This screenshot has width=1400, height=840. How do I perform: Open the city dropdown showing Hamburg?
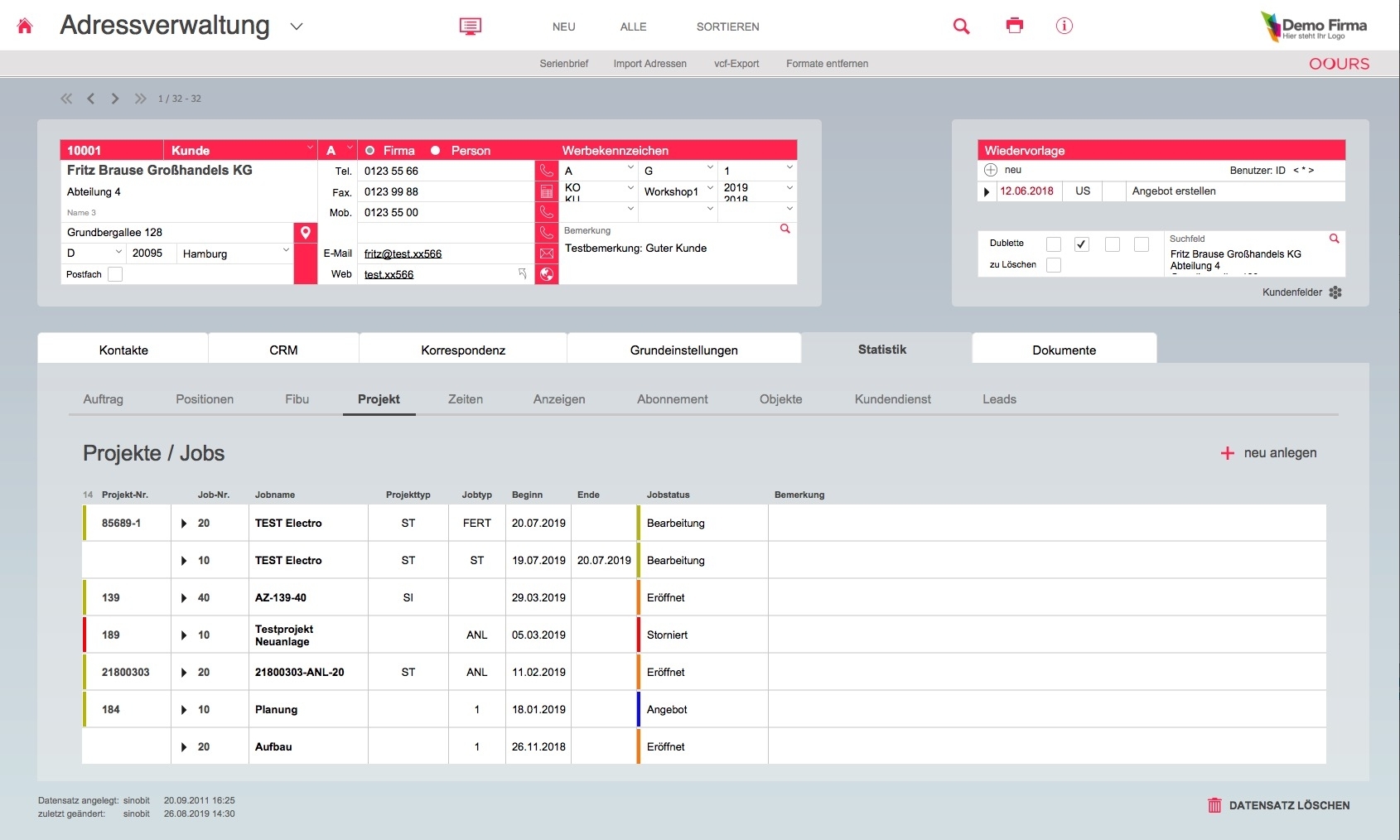pos(286,250)
